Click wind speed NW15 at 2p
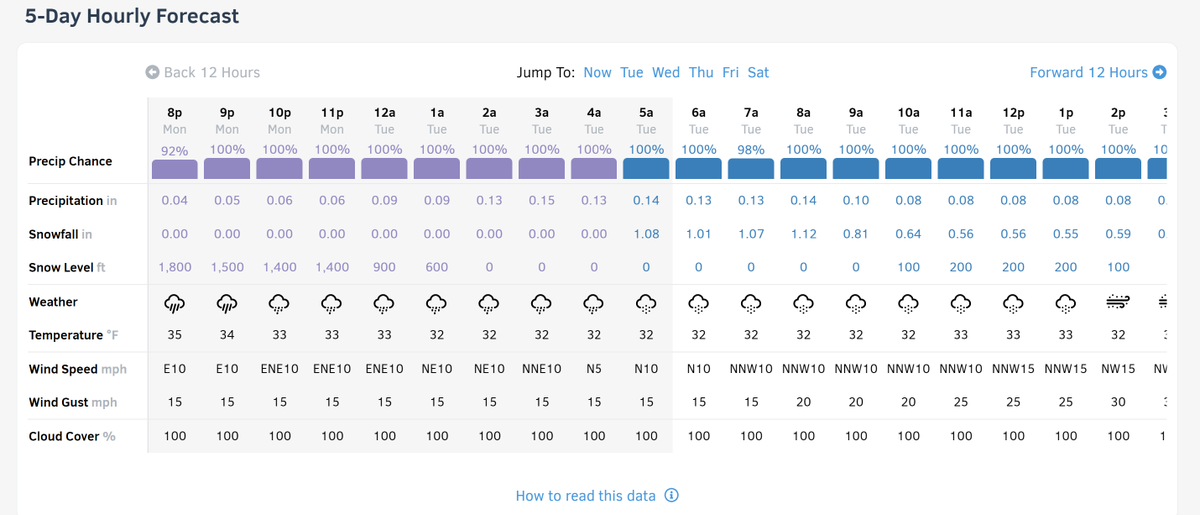This screenshot has height=515, width=1200. (1118, 369)
